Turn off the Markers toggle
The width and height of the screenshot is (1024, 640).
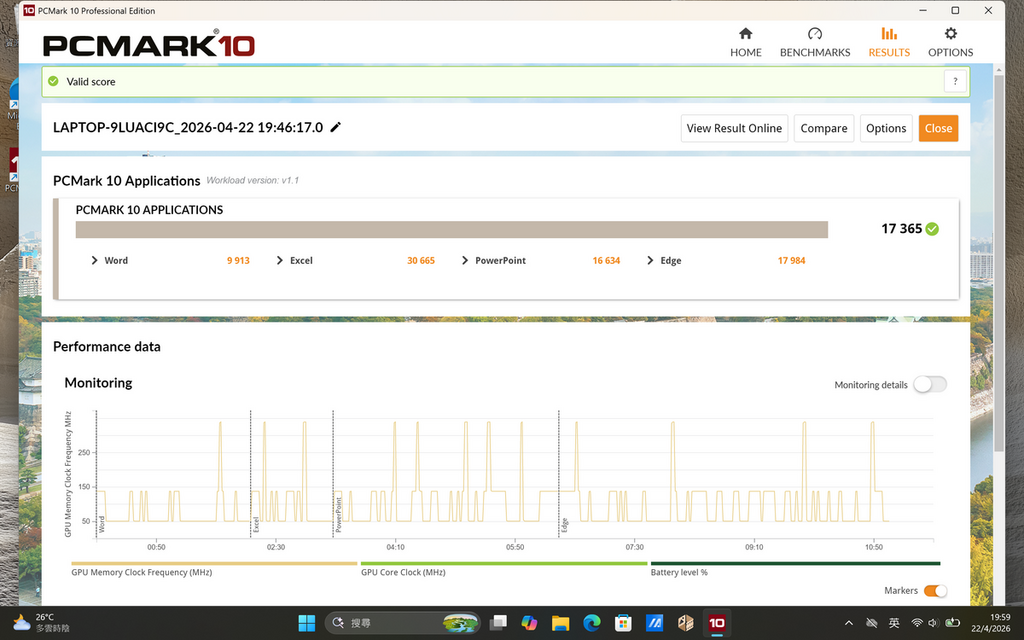pyautogui.click(x=935, y=590)
